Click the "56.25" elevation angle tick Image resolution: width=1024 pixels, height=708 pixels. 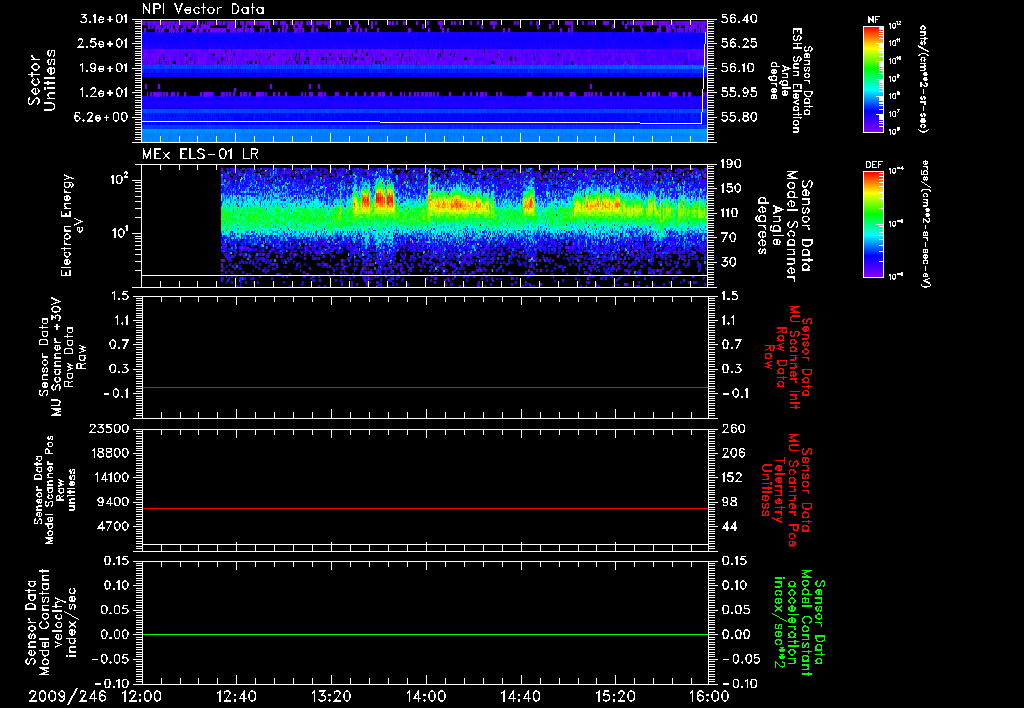739,43
